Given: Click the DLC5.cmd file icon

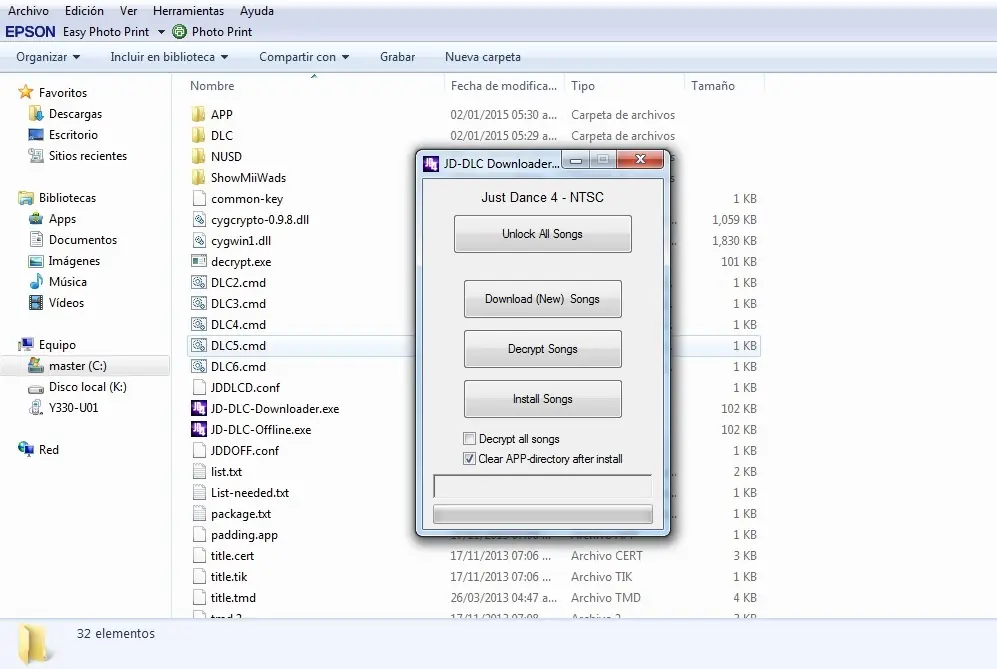Looking at the screenshot, I should [199, 345].
